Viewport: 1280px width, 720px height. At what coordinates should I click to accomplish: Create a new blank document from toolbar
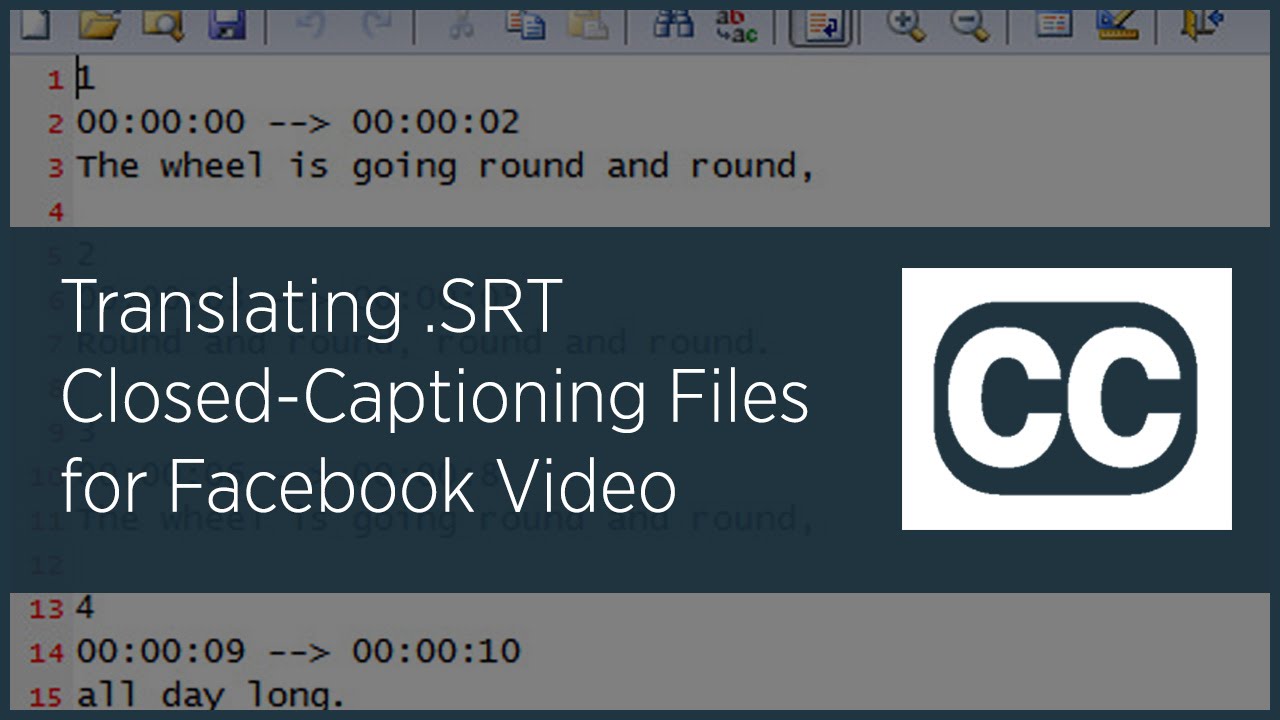coord(33,24)
